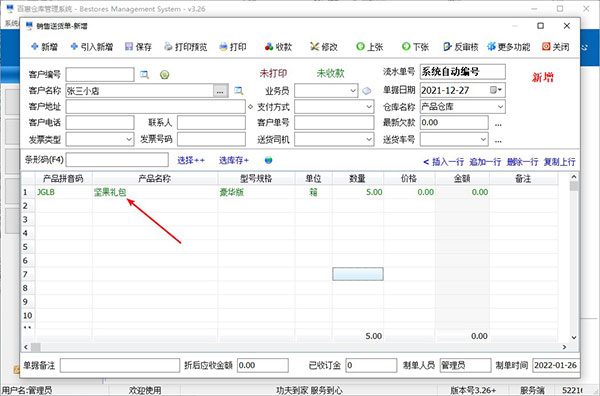Select the 豪华版 specification cell
600x396 pixels.
click(x=256, y=192)
